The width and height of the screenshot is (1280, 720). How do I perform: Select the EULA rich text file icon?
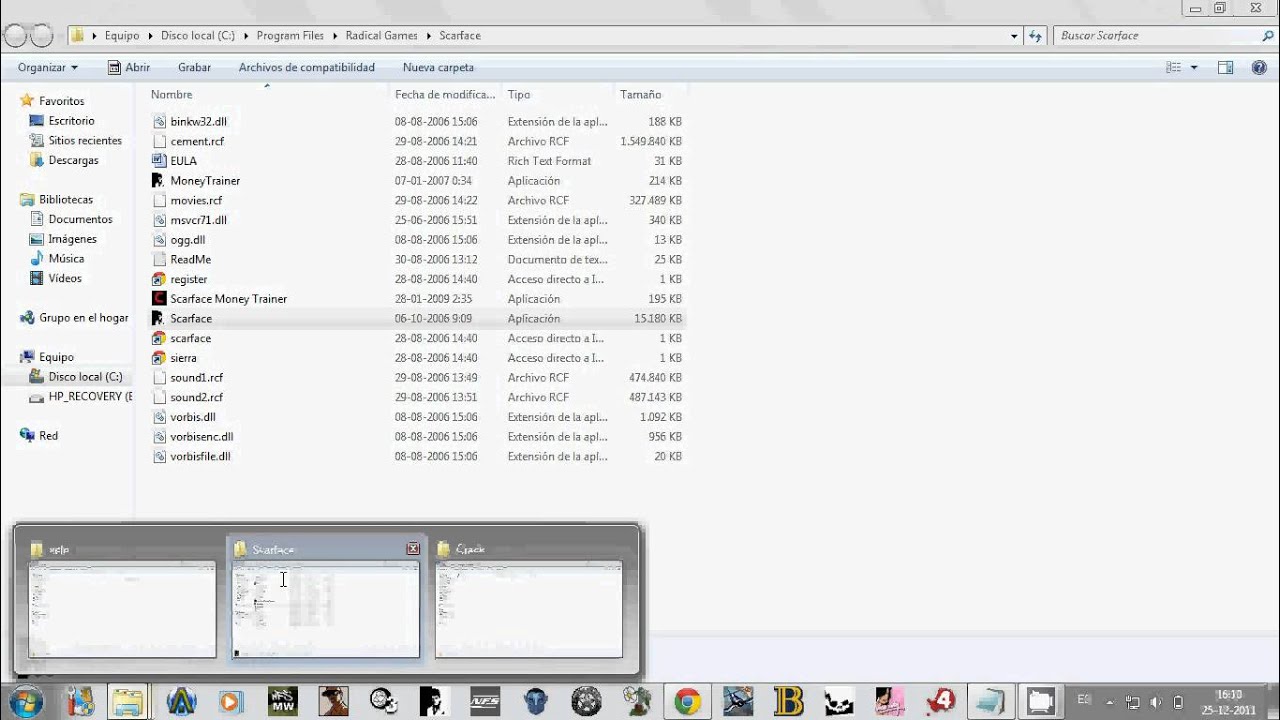tap(158, 160)
